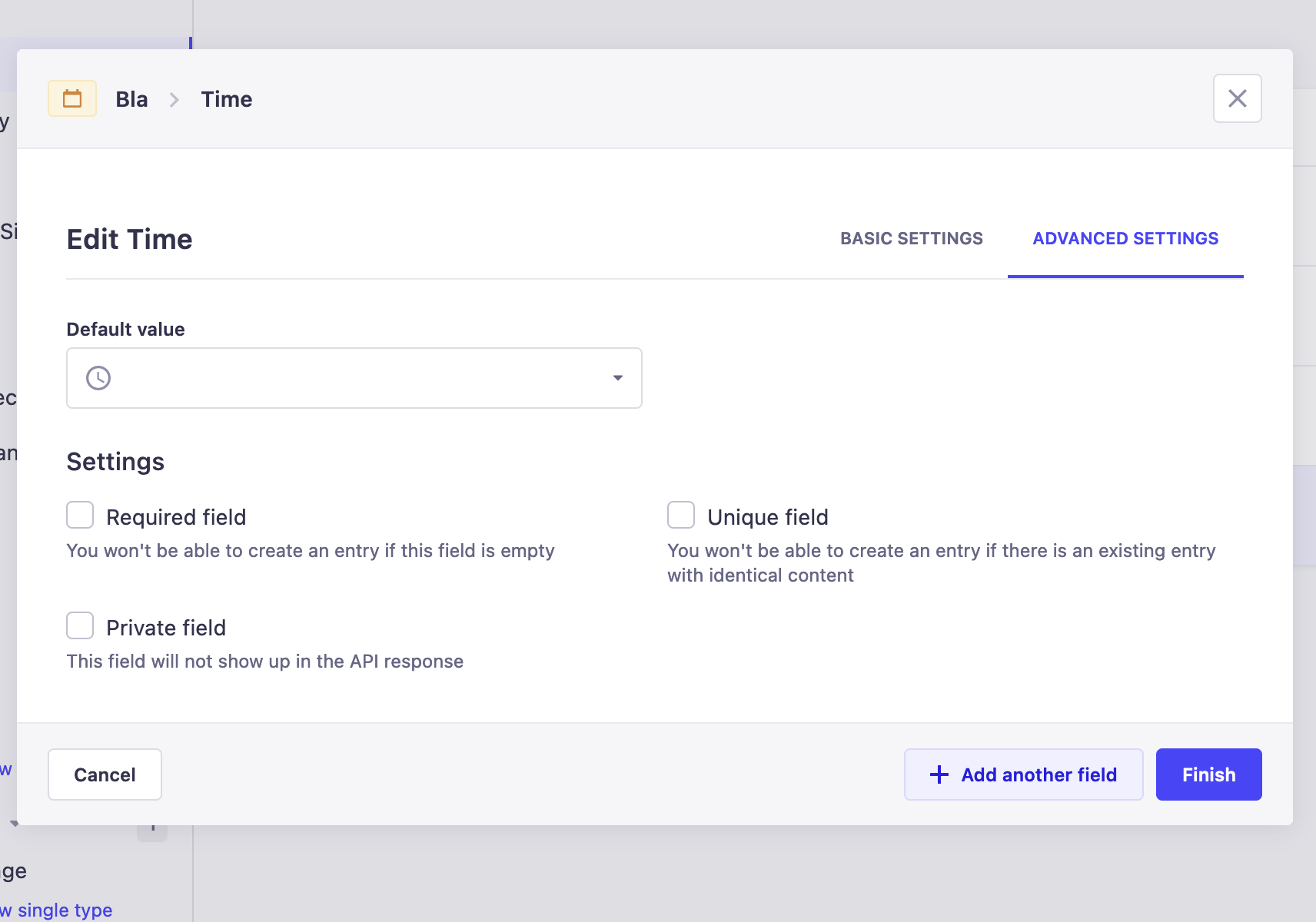The width and height of the screenshot is (1316, 922).
Task: Select the Advanced Settings tab
Action: pos(1125,239)
